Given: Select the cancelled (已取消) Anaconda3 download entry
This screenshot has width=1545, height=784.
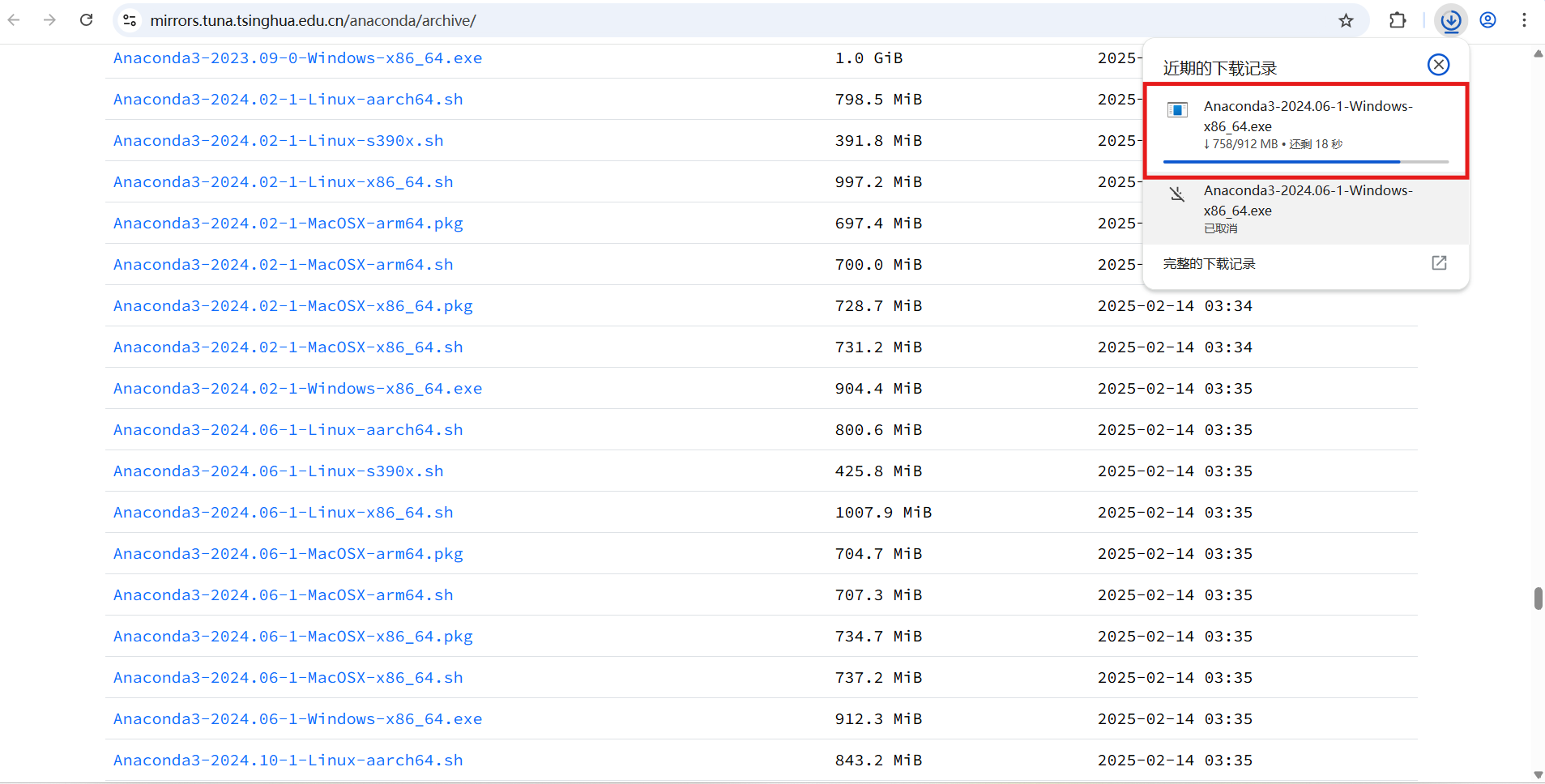Looking at the screenshot, I should point(1305,211).
